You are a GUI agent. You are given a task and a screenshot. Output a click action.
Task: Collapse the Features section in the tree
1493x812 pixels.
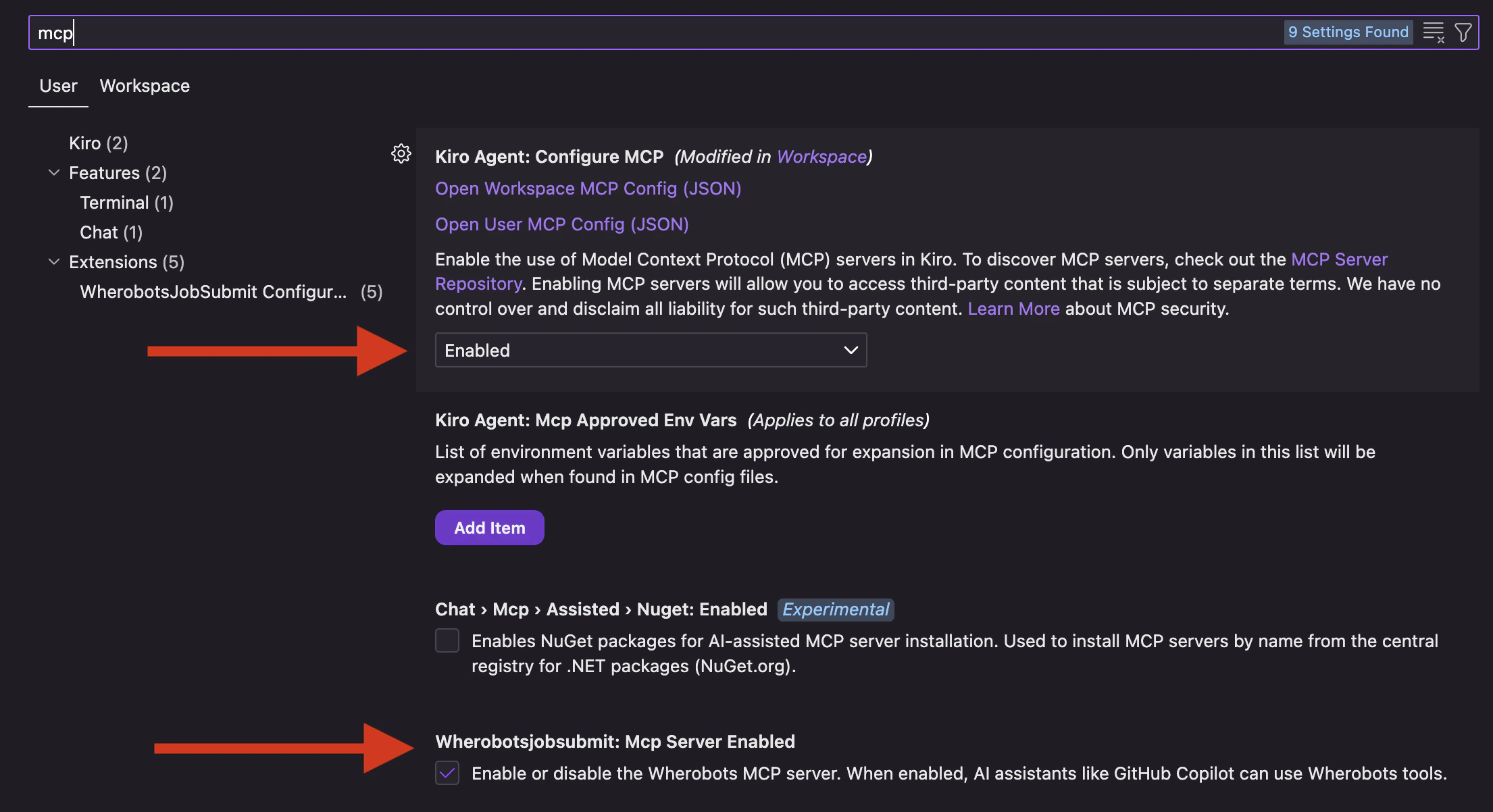tap(54, 173)
